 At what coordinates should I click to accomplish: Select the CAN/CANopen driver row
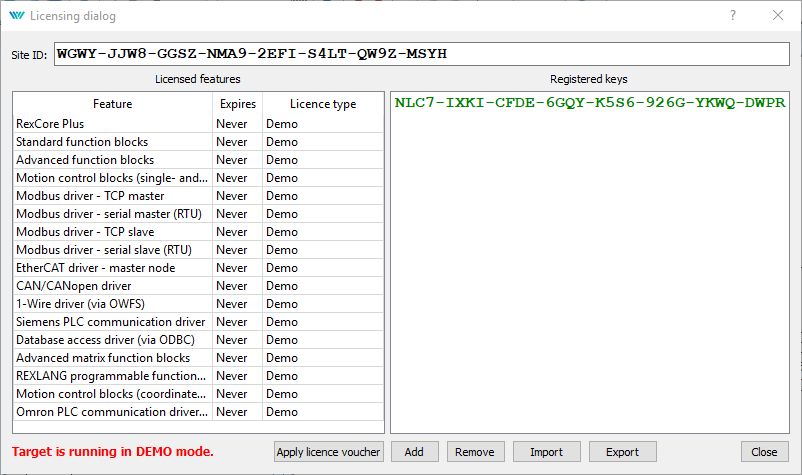click(x=198, y=286)
